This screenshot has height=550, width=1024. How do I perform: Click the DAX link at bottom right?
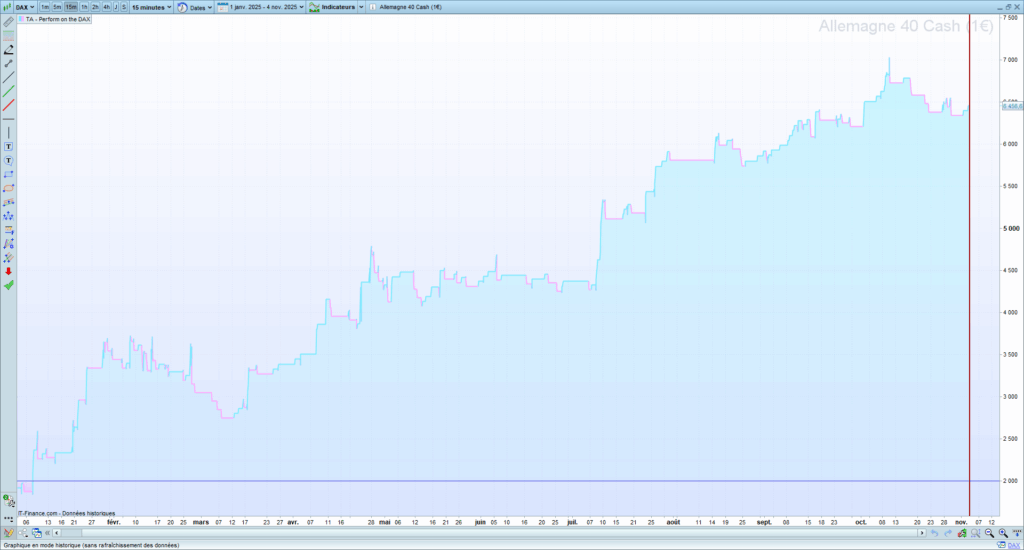pyautogui.click(x=1012, y=545)
